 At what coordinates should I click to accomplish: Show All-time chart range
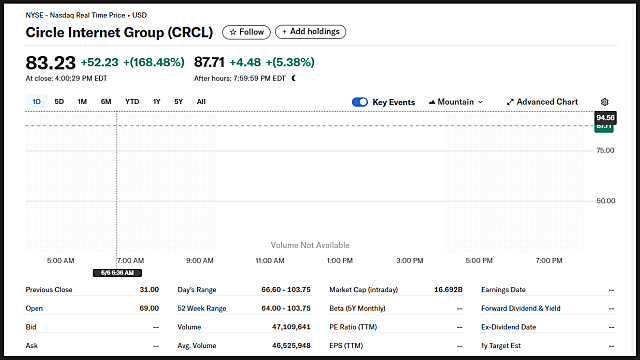click(201, 102)
